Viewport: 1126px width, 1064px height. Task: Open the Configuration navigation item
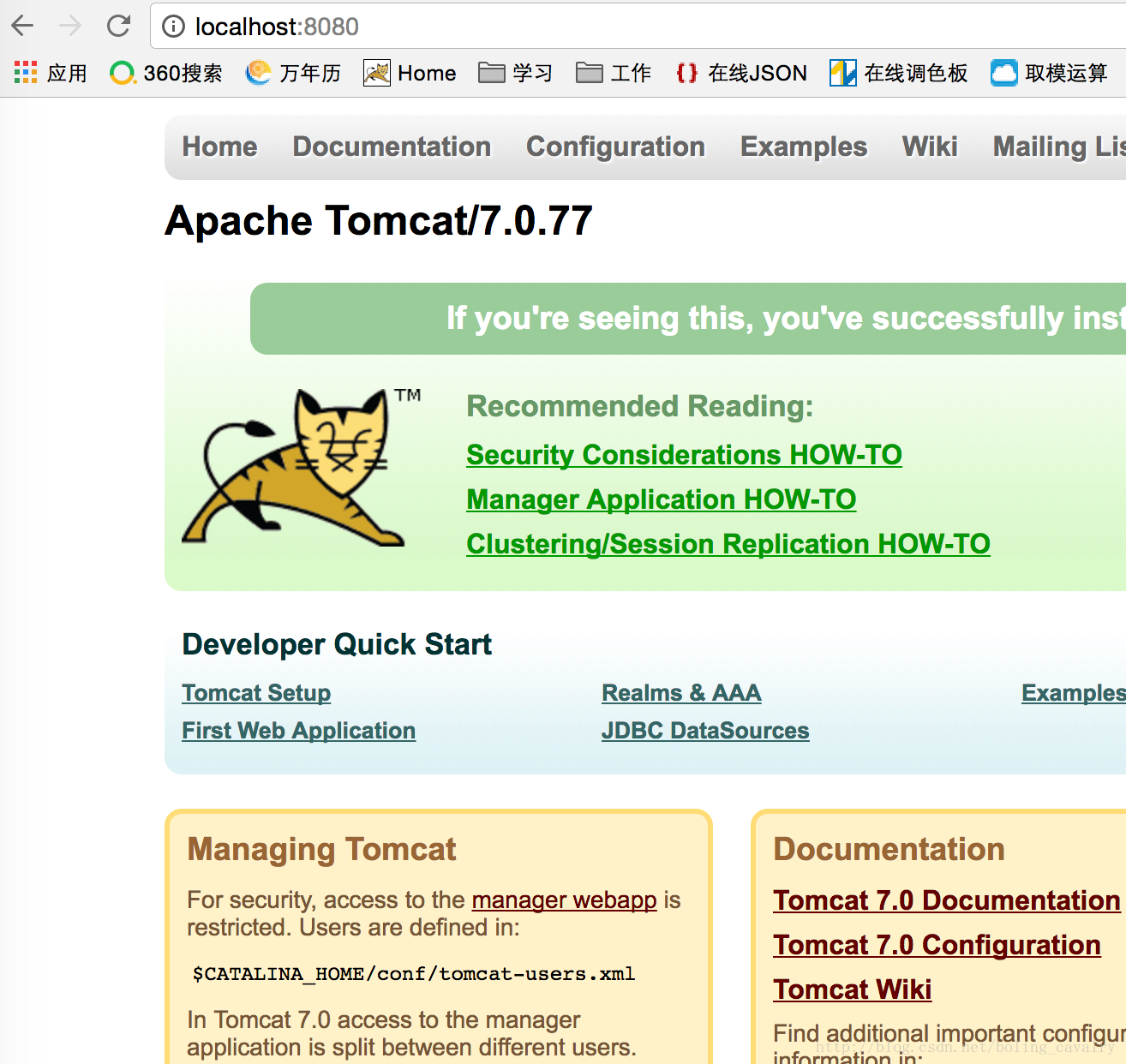click(615, 146)
